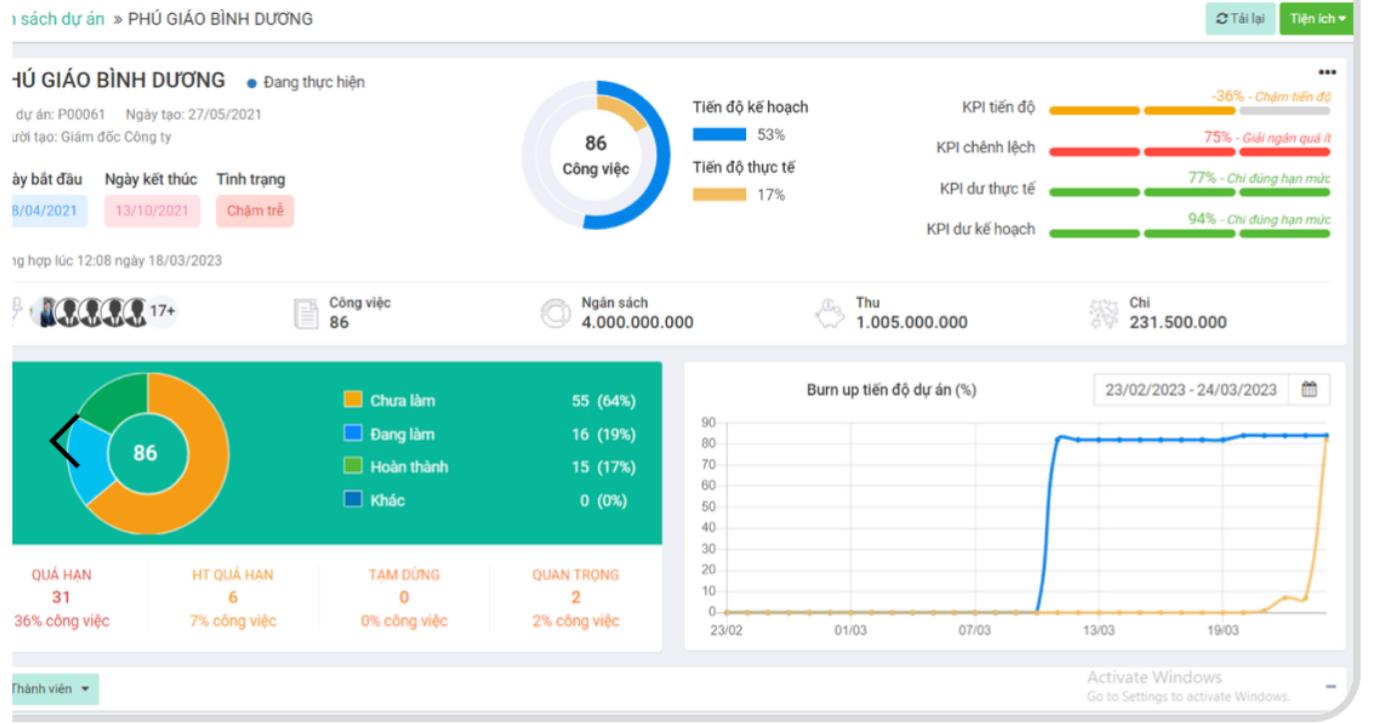Click the left chevron arrow on chart

(x=65, y=441)
